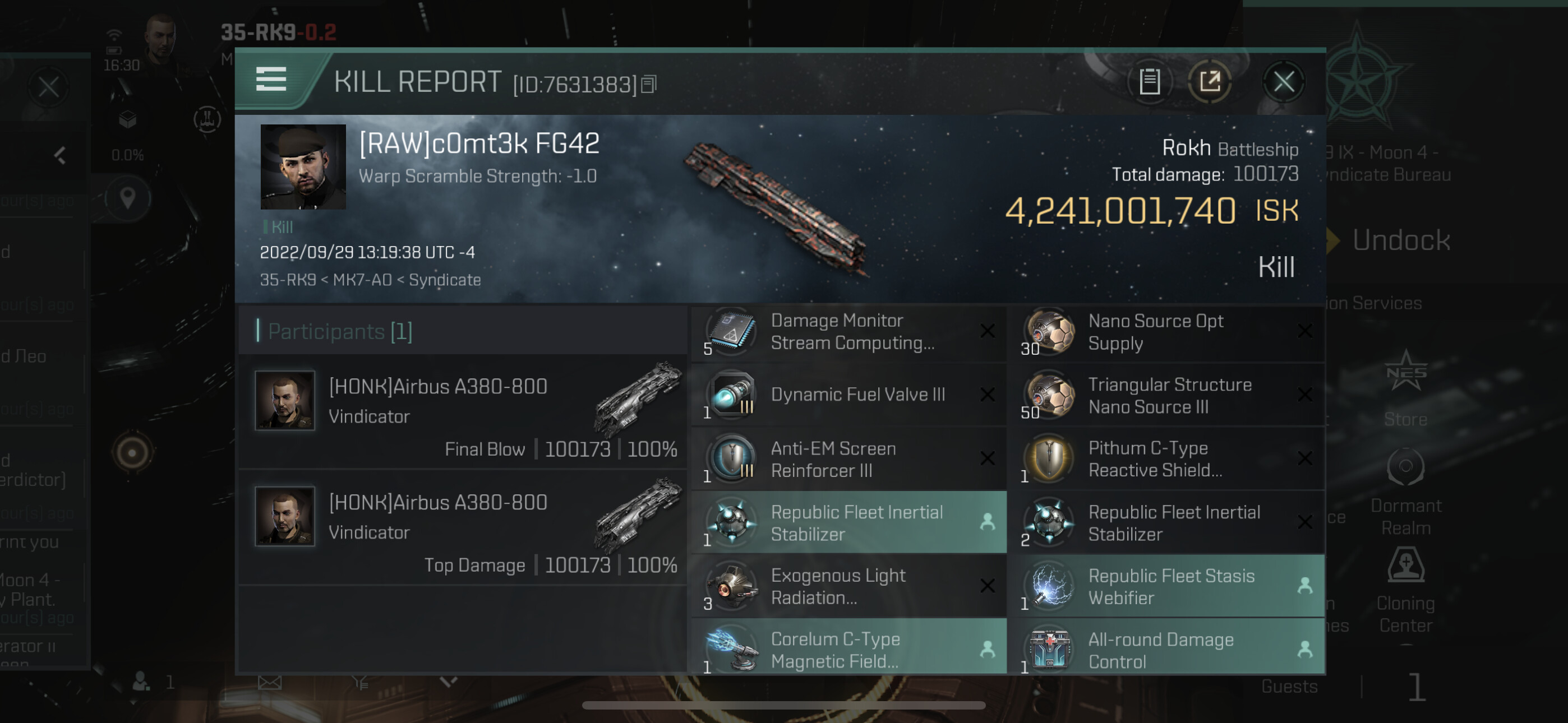Open the Pithum C-Type Reactive Shield entry
Viewport: 1568px width, 723px height.
click(1166, 458)
